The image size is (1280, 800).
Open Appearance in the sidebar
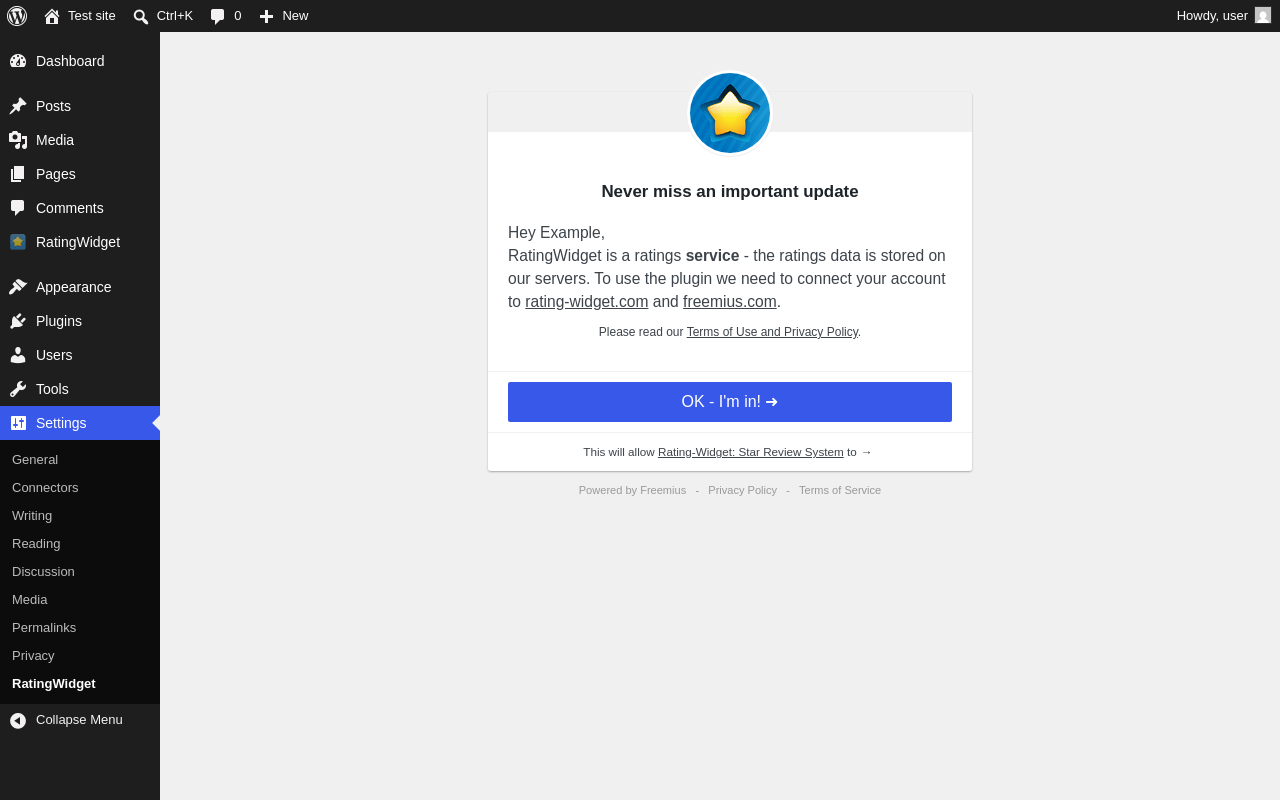coord(80,287)
